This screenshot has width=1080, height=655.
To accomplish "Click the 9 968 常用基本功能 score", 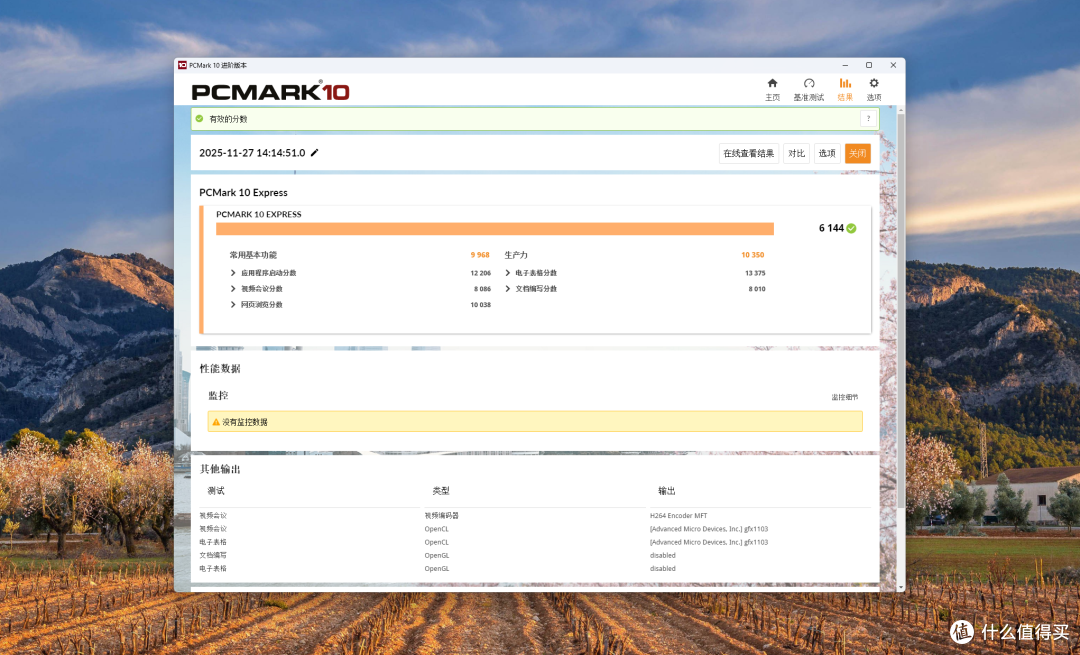I will point(480,255).
